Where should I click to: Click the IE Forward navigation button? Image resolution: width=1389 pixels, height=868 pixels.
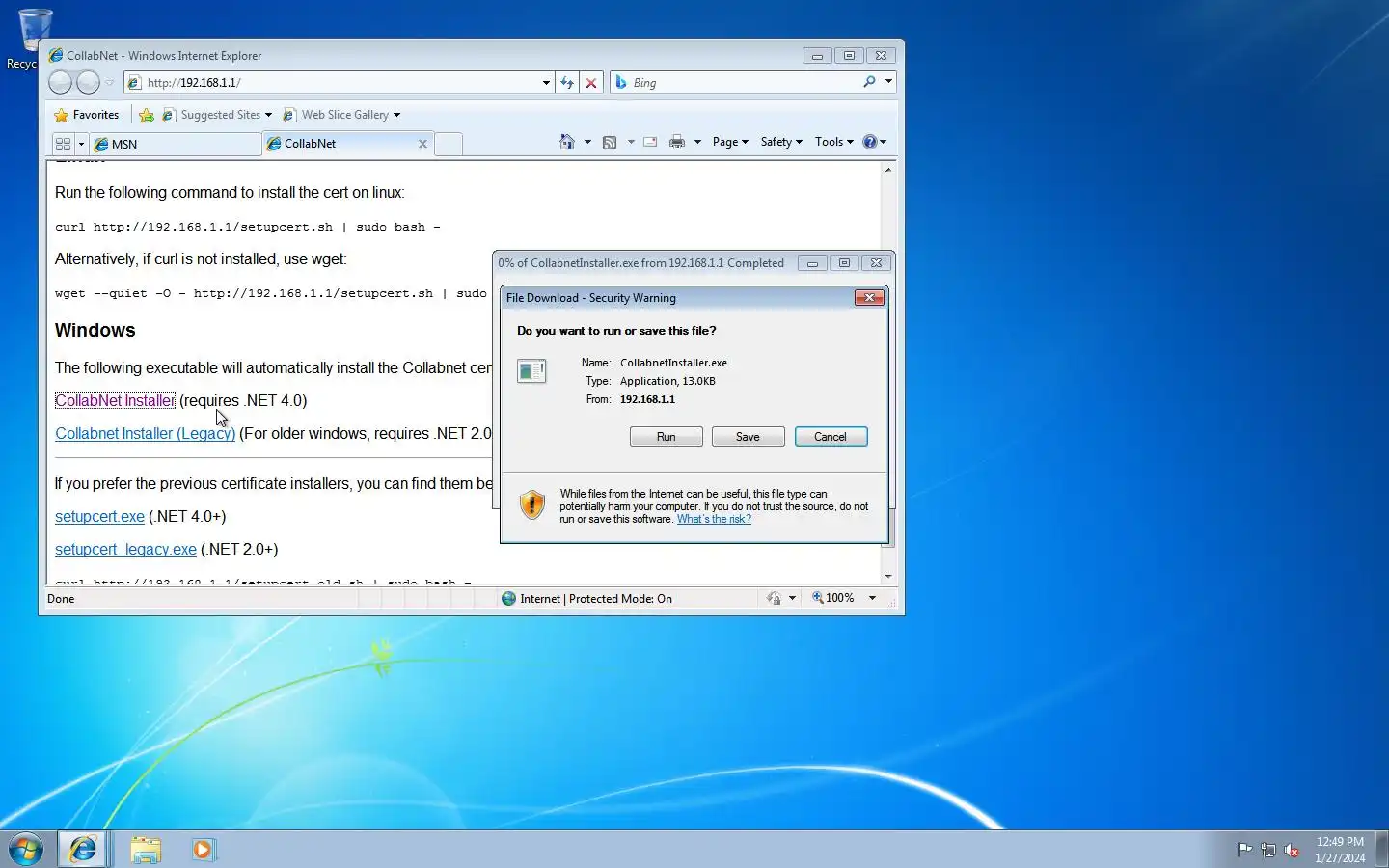(x=88, y=83)
